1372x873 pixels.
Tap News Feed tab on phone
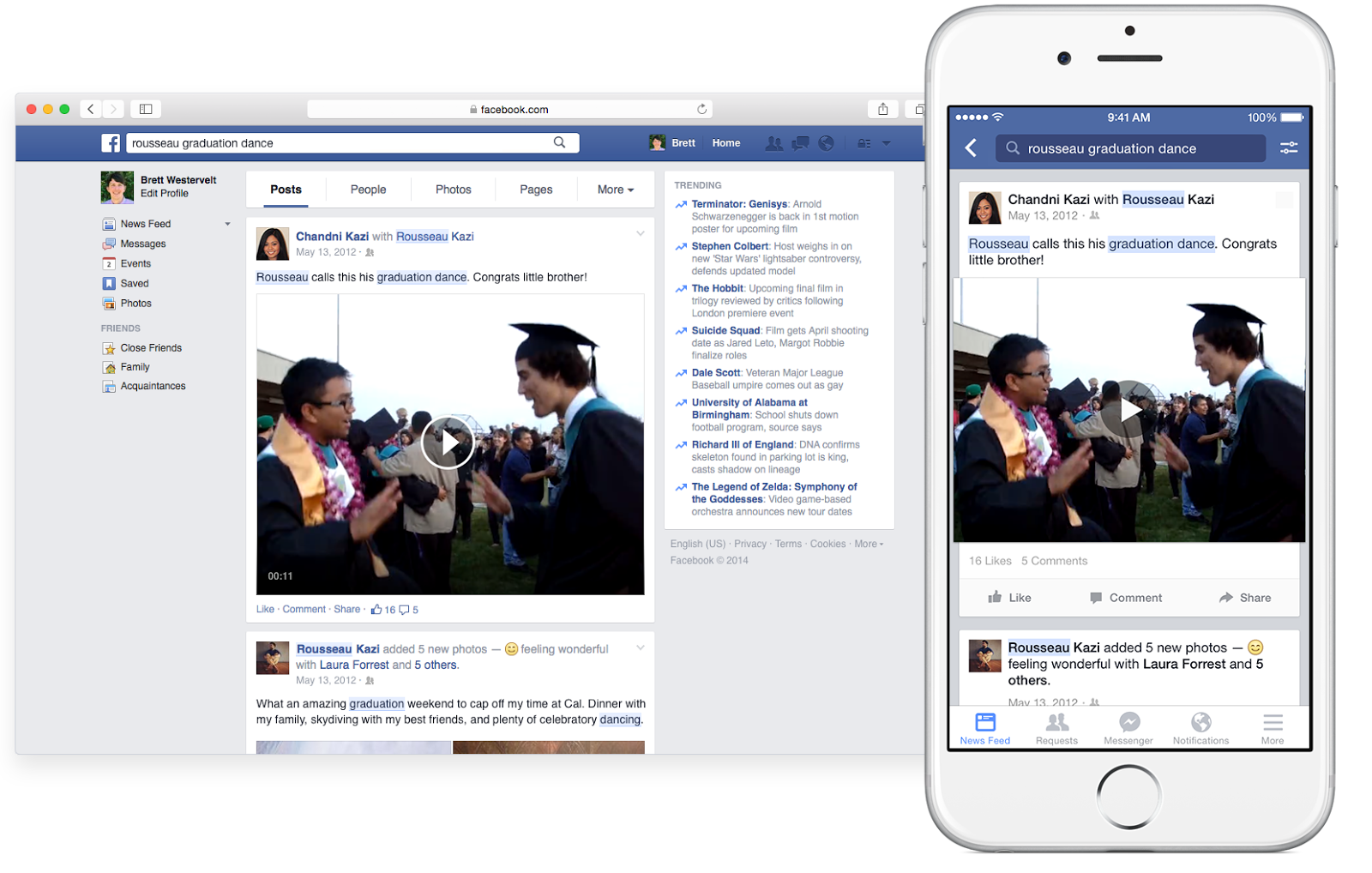pos(985,729)
